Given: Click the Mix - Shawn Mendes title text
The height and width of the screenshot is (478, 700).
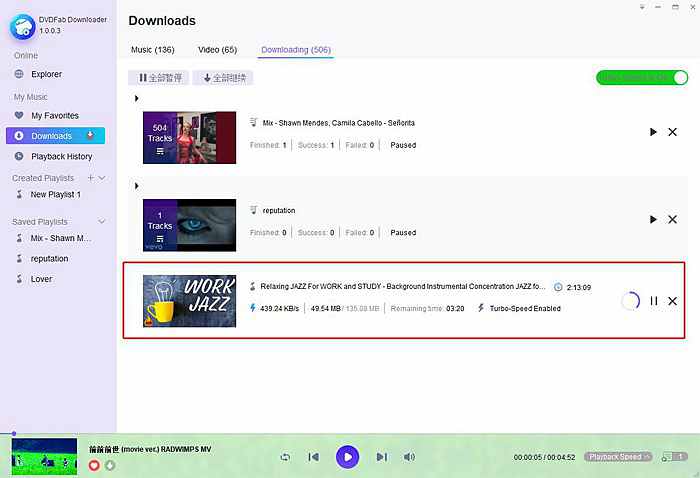Looking at the screenshot, I should [x=338, y=123].
